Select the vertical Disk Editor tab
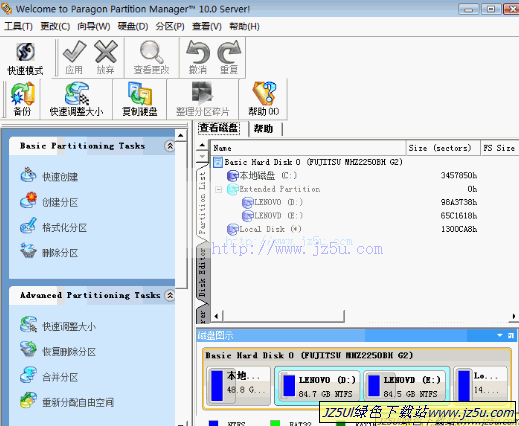The image size is (519, 426). coord(202,273)
